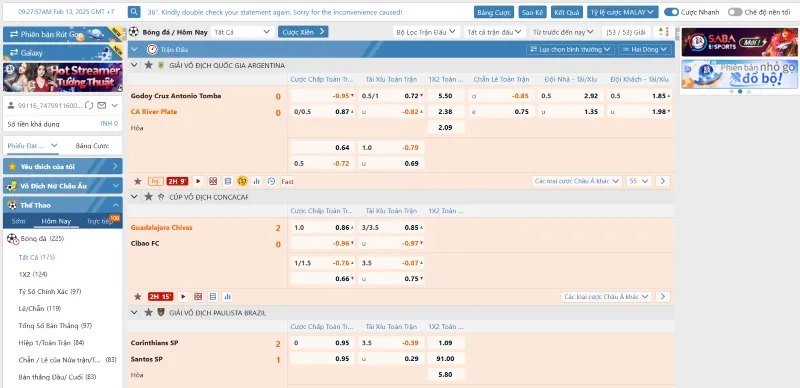Refresh the account balance icon

pos(89,106)
